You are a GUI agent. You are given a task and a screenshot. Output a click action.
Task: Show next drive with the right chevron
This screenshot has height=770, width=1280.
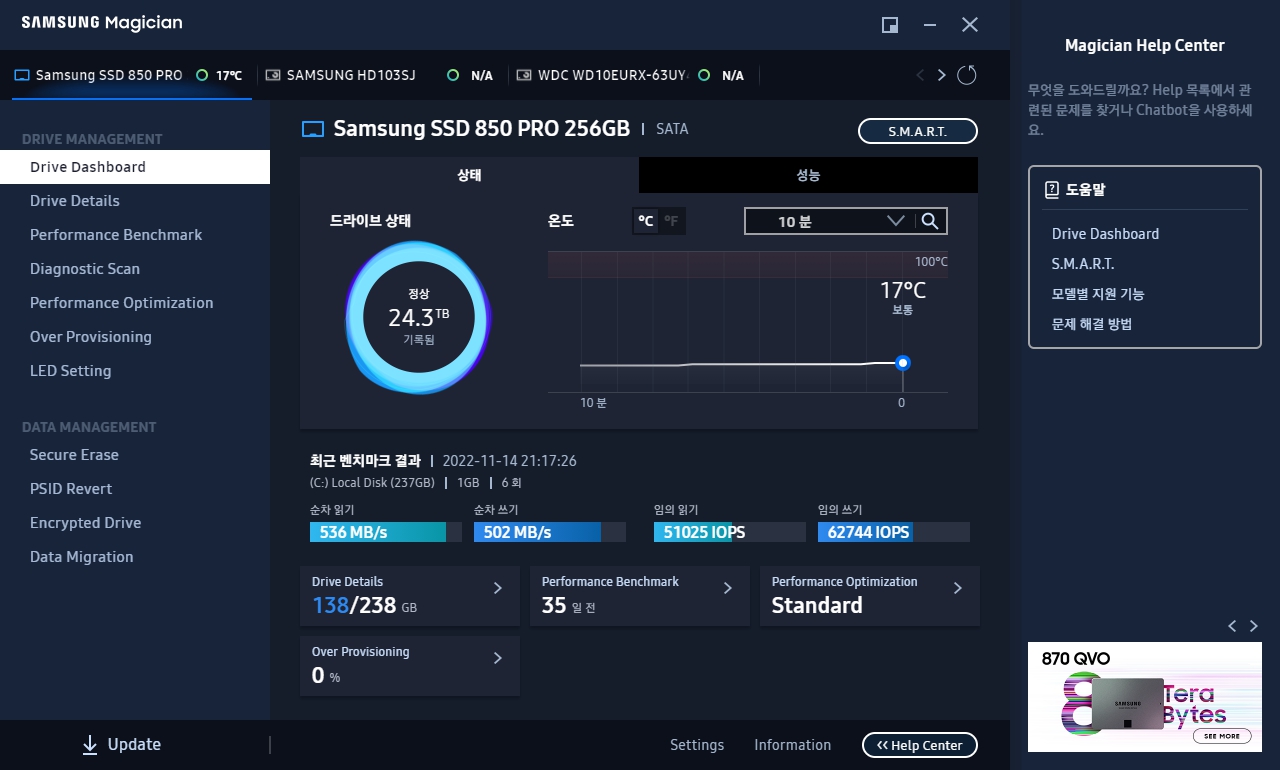click(x=941, y=75)
